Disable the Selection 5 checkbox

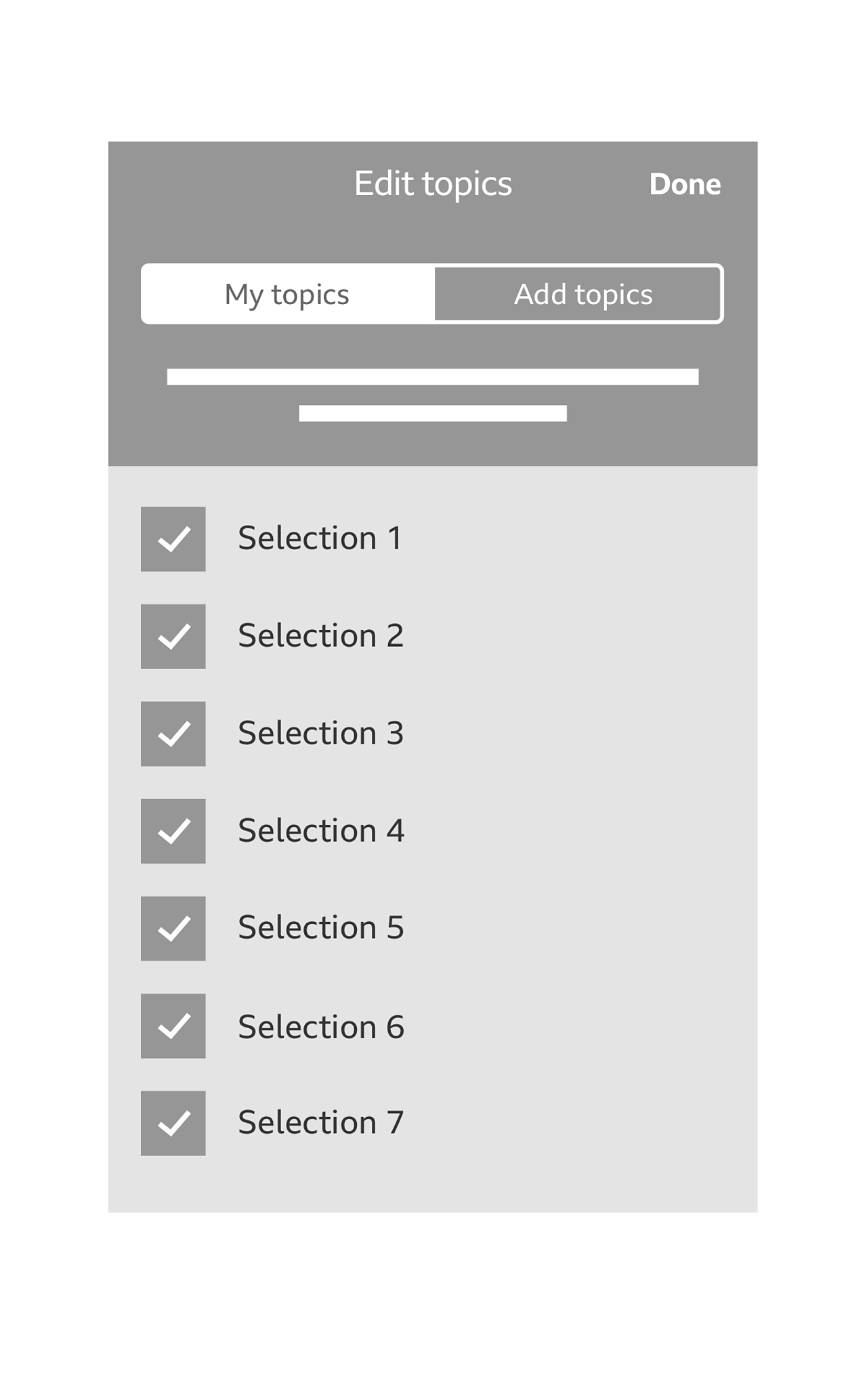tap(173, 929)
